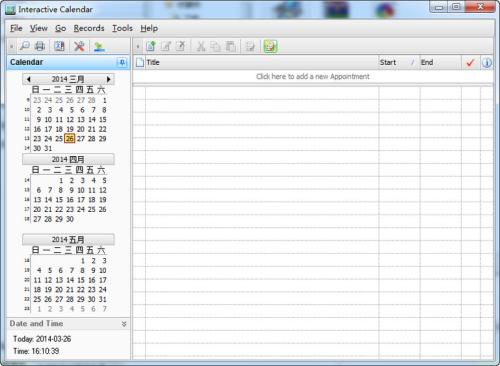
Task: Click the edit appointment pencil icon
Action: tap(166, 46)
